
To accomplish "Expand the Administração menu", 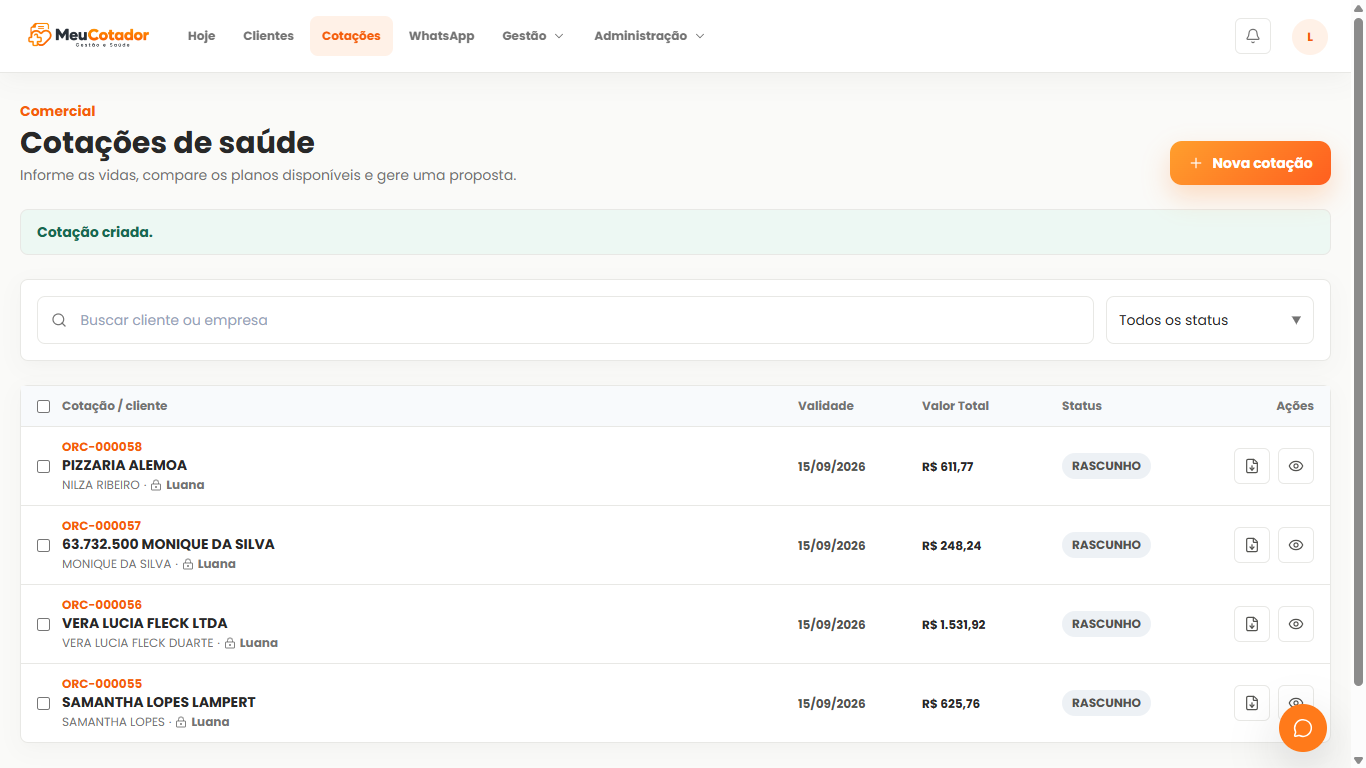I will pyautogui.click(x=649, y=36).
